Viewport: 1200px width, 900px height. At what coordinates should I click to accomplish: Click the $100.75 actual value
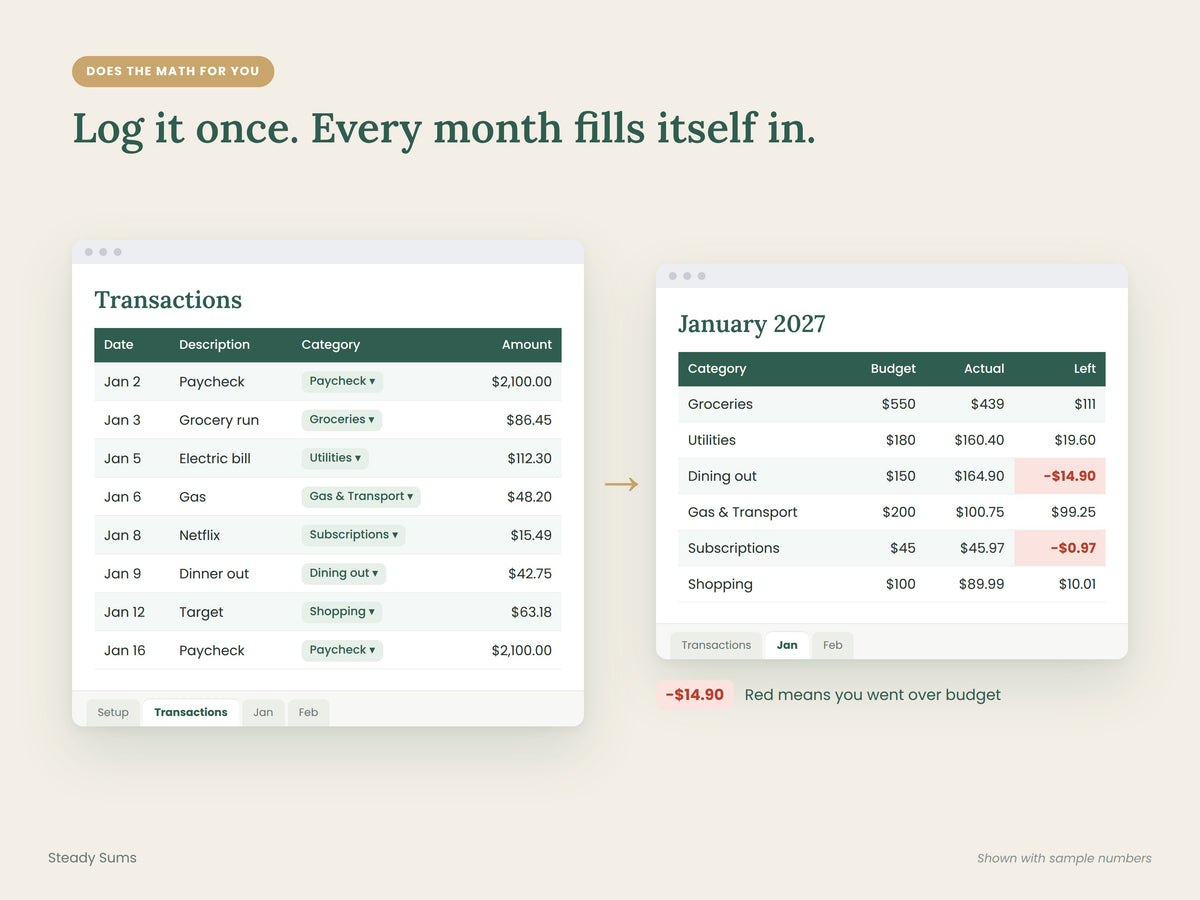[979, 512]
